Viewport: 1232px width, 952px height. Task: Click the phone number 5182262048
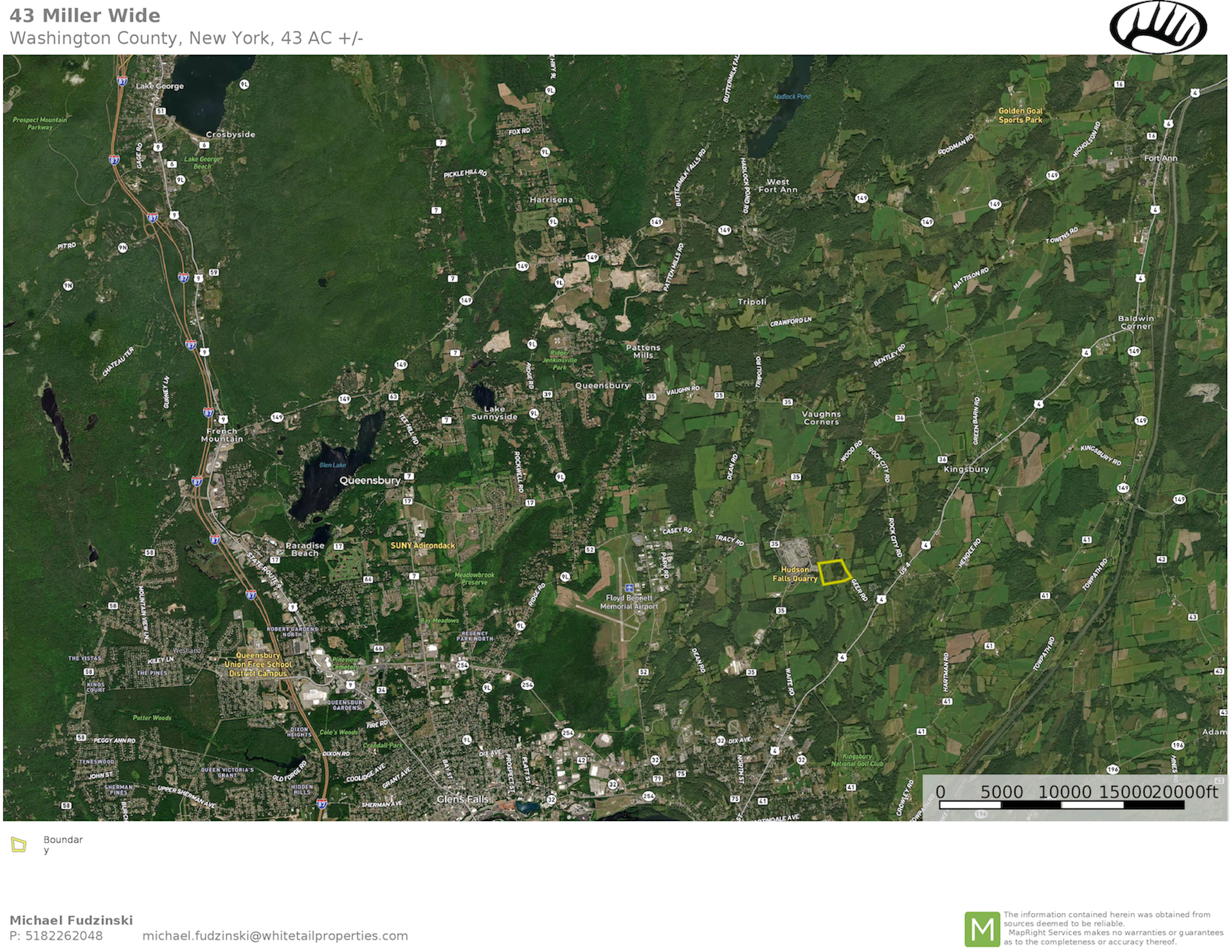[64, 936]
